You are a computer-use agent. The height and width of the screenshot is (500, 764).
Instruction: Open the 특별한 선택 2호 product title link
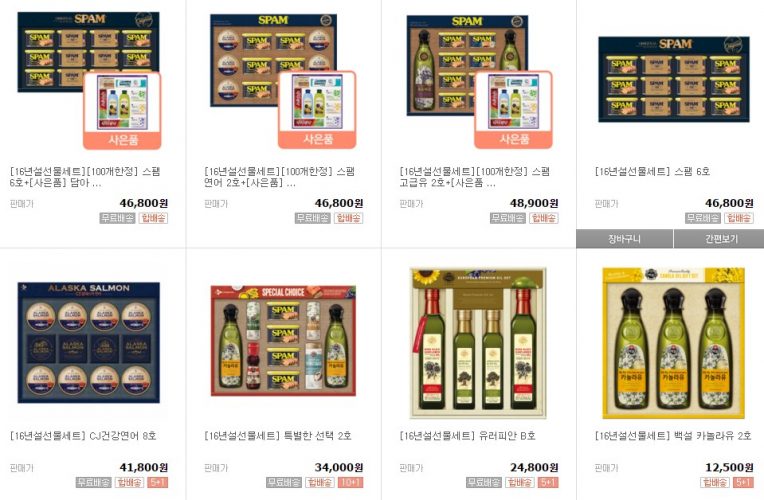point(278,436)
